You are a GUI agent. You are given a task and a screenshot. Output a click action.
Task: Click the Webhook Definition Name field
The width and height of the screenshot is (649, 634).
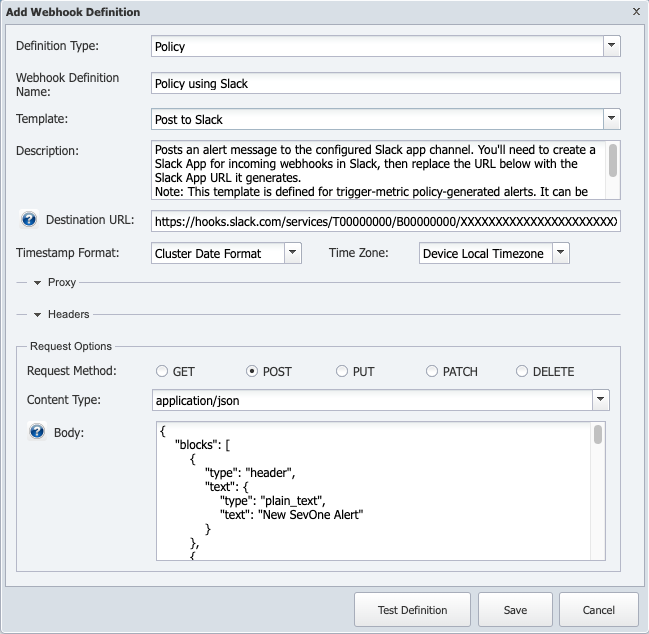tap(386, 83)
